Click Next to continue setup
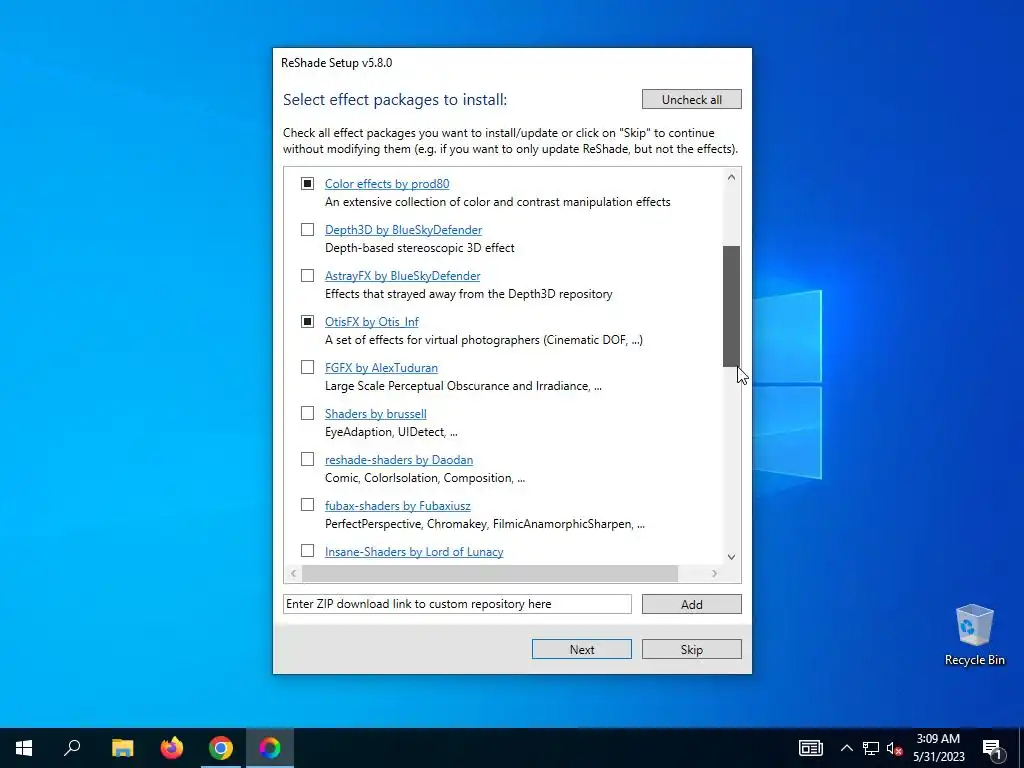 coord(581,649)
